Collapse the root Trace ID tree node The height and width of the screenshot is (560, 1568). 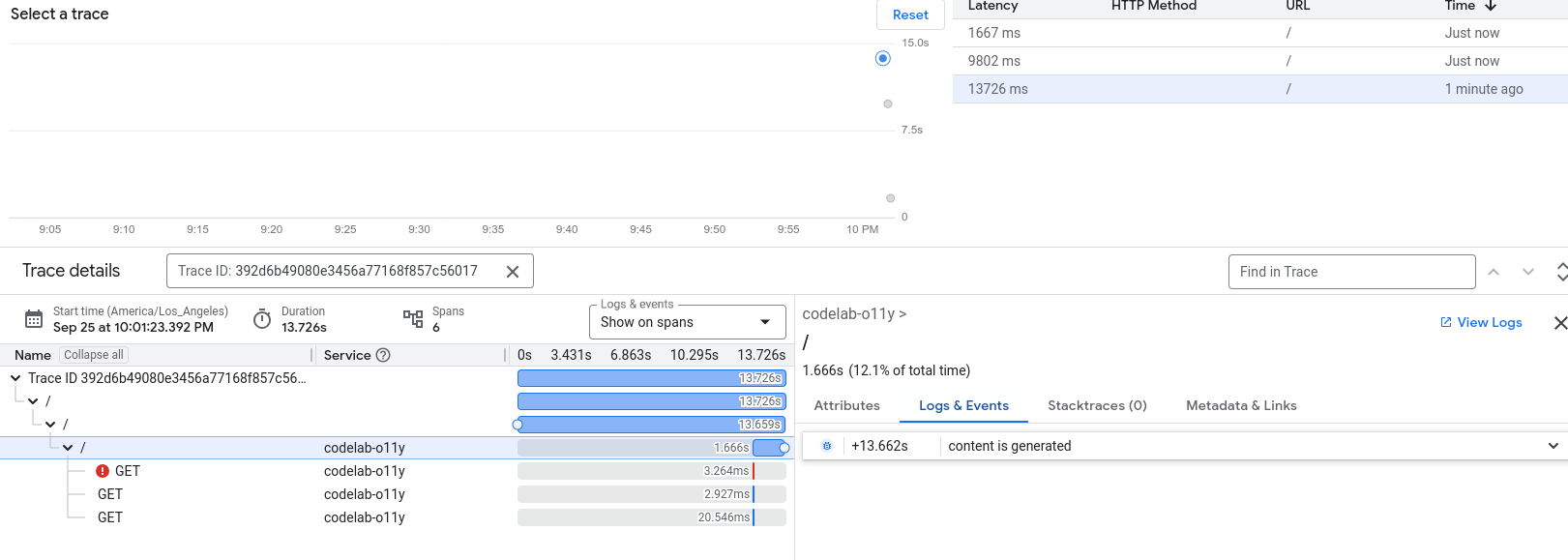(x=15, y=378)
